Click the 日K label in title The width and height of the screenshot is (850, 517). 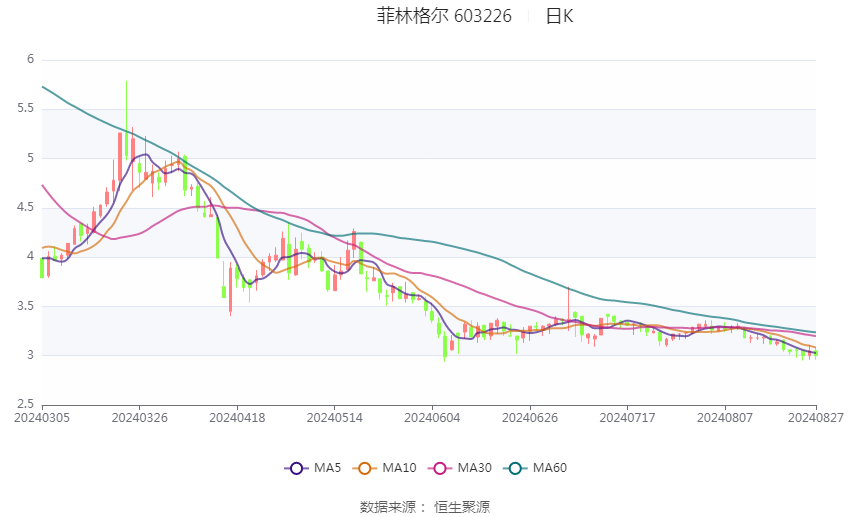pos(559,16)
